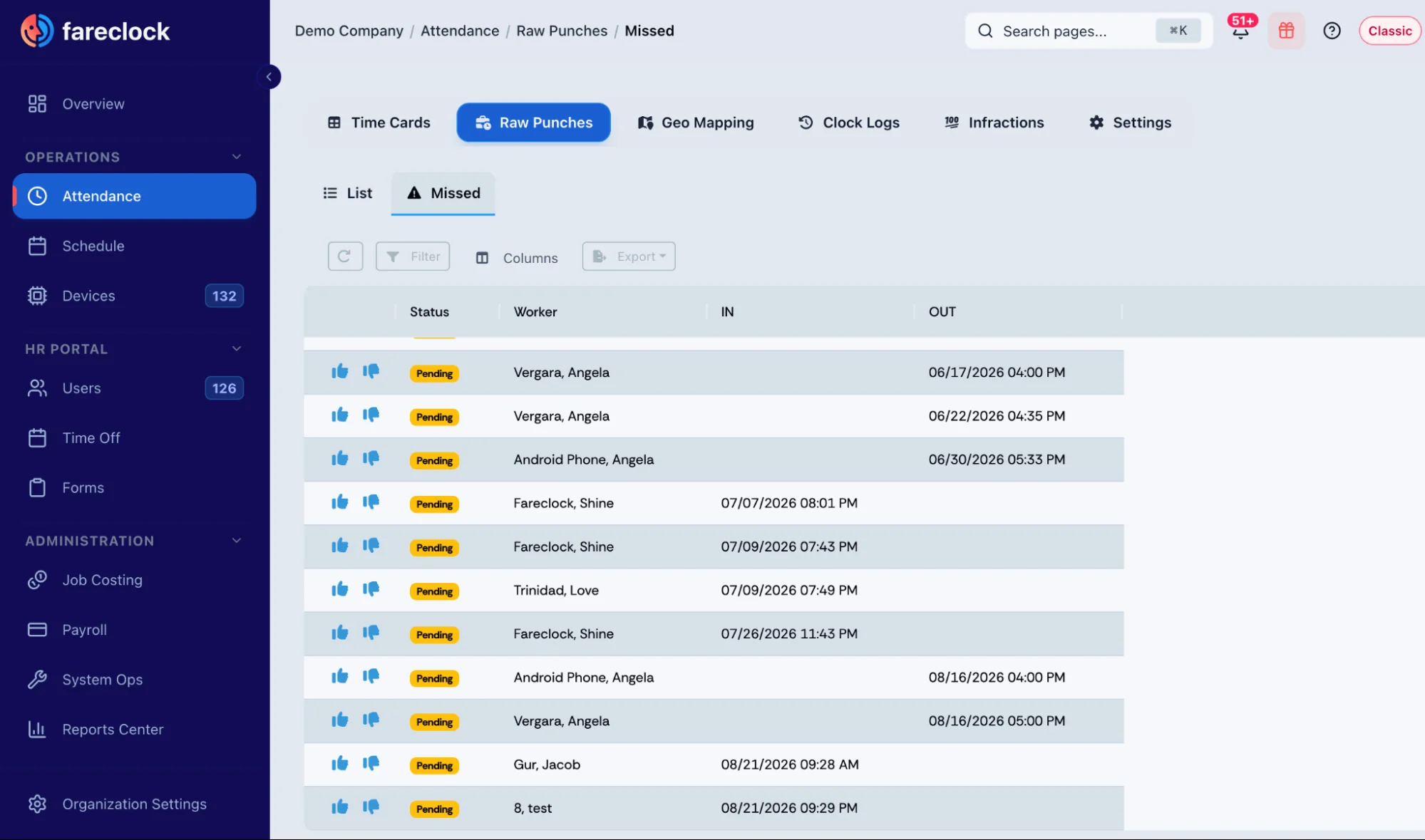The width and height of the screenshot is (1425, 840).
Task: Collapse the ADMINISTRATION sidebar section
Action: tap(236, 541)
